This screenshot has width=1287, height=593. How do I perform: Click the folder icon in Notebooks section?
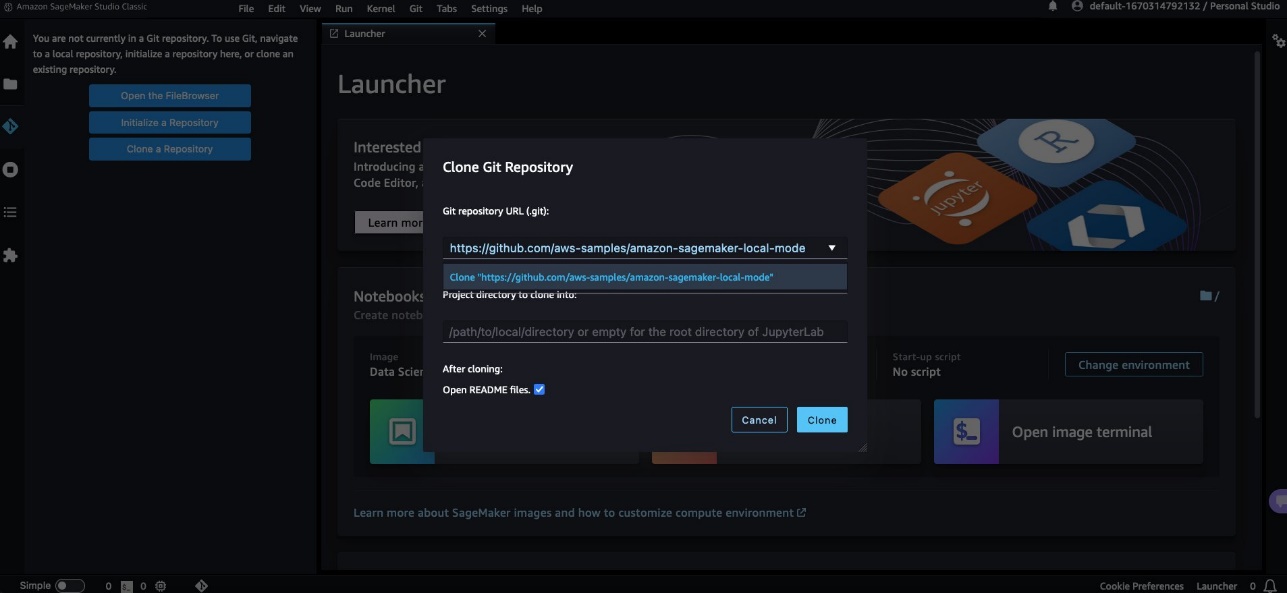click(x=1206, y=296)
